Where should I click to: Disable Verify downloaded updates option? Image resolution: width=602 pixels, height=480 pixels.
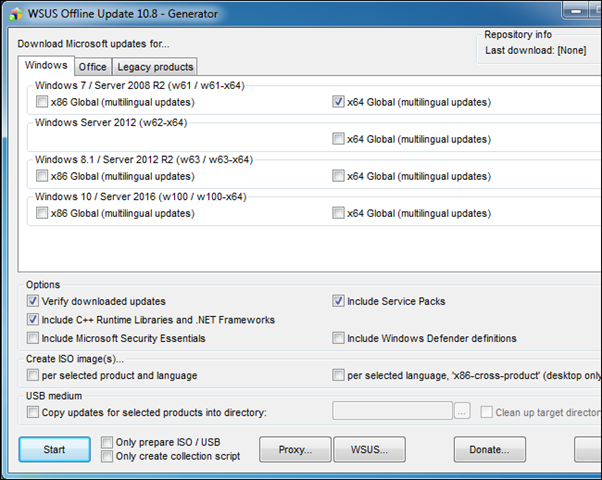coord(33,301)
